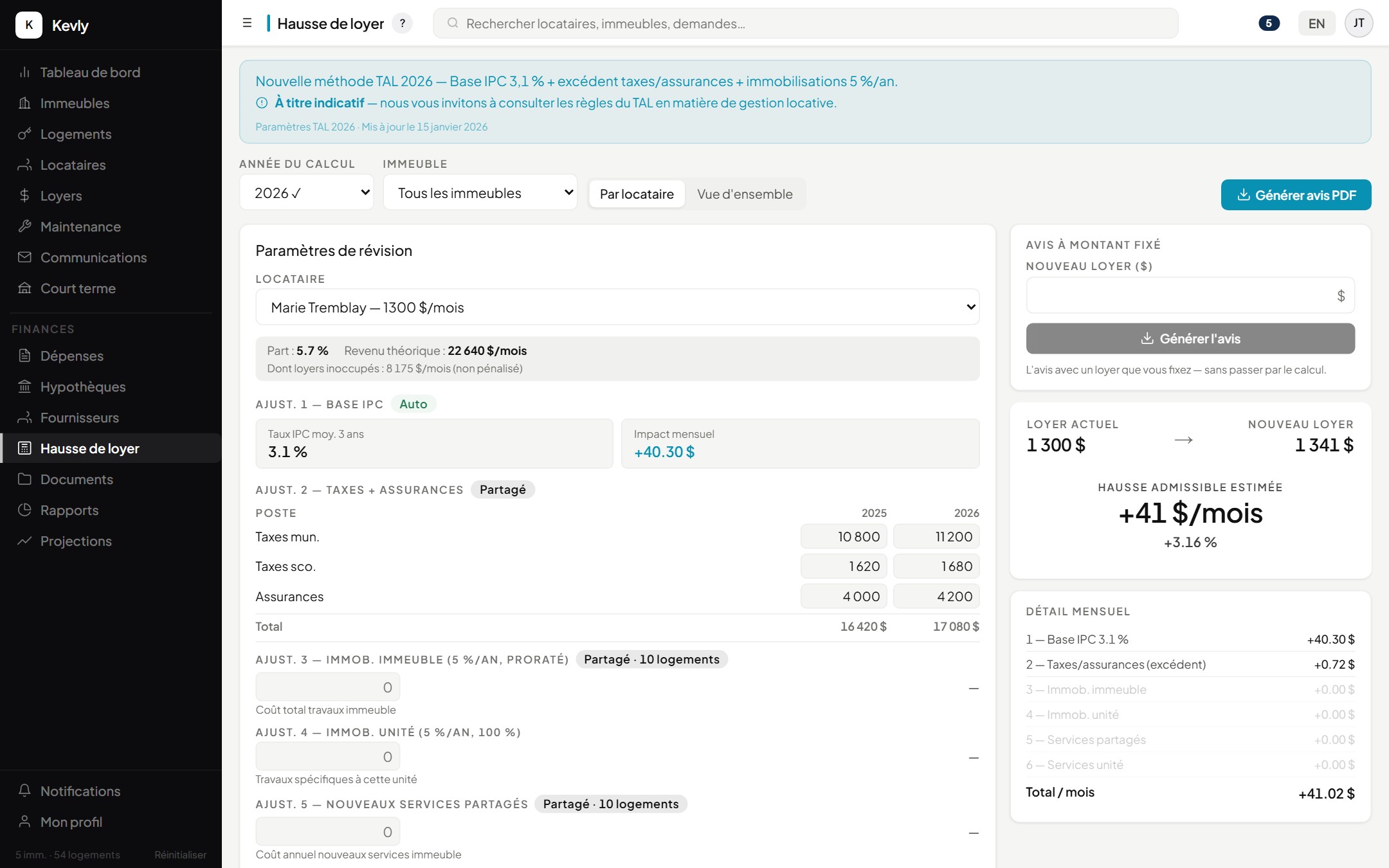Switch language to EN

tap(1316, 24)
